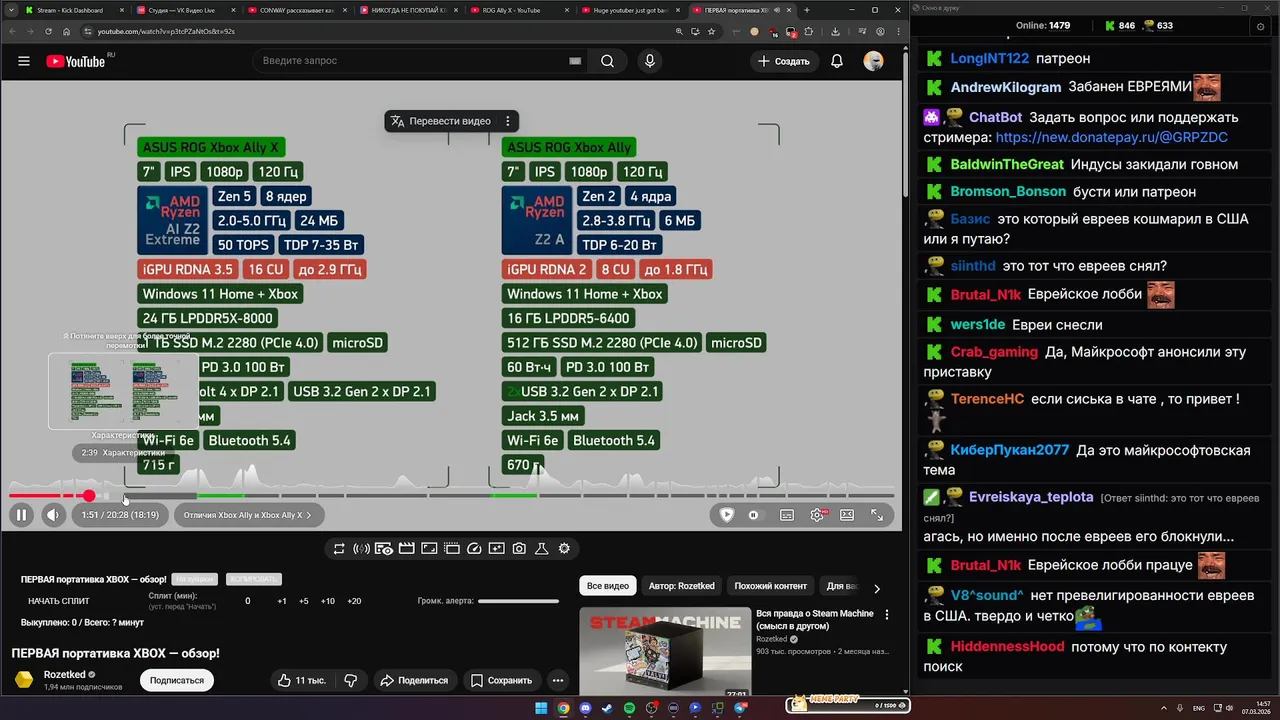Screen dimensions: 1280x720
Task: Open the Создать create button
Action: click(x=783, y=61)
